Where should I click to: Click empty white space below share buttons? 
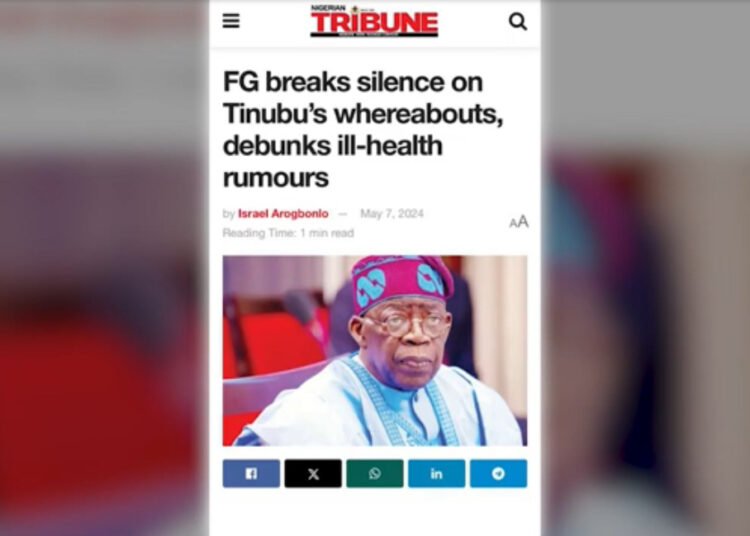[x=375, y=514]
